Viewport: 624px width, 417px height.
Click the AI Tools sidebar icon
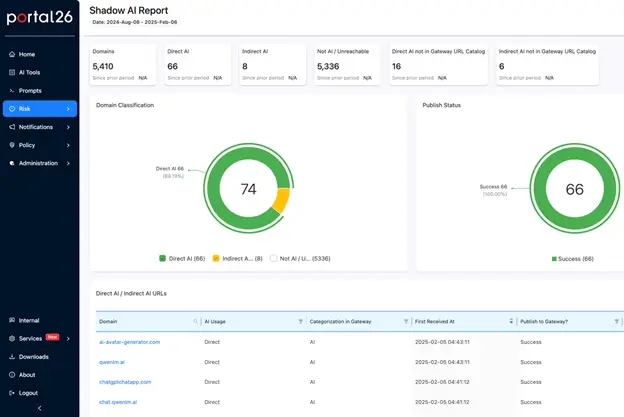(x=12, y=72)
